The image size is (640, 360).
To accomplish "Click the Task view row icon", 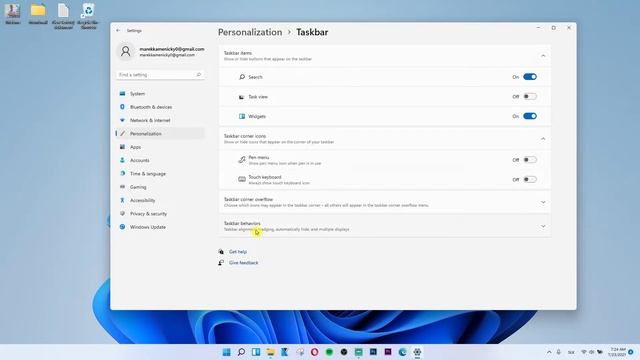I will click(242, 97).
